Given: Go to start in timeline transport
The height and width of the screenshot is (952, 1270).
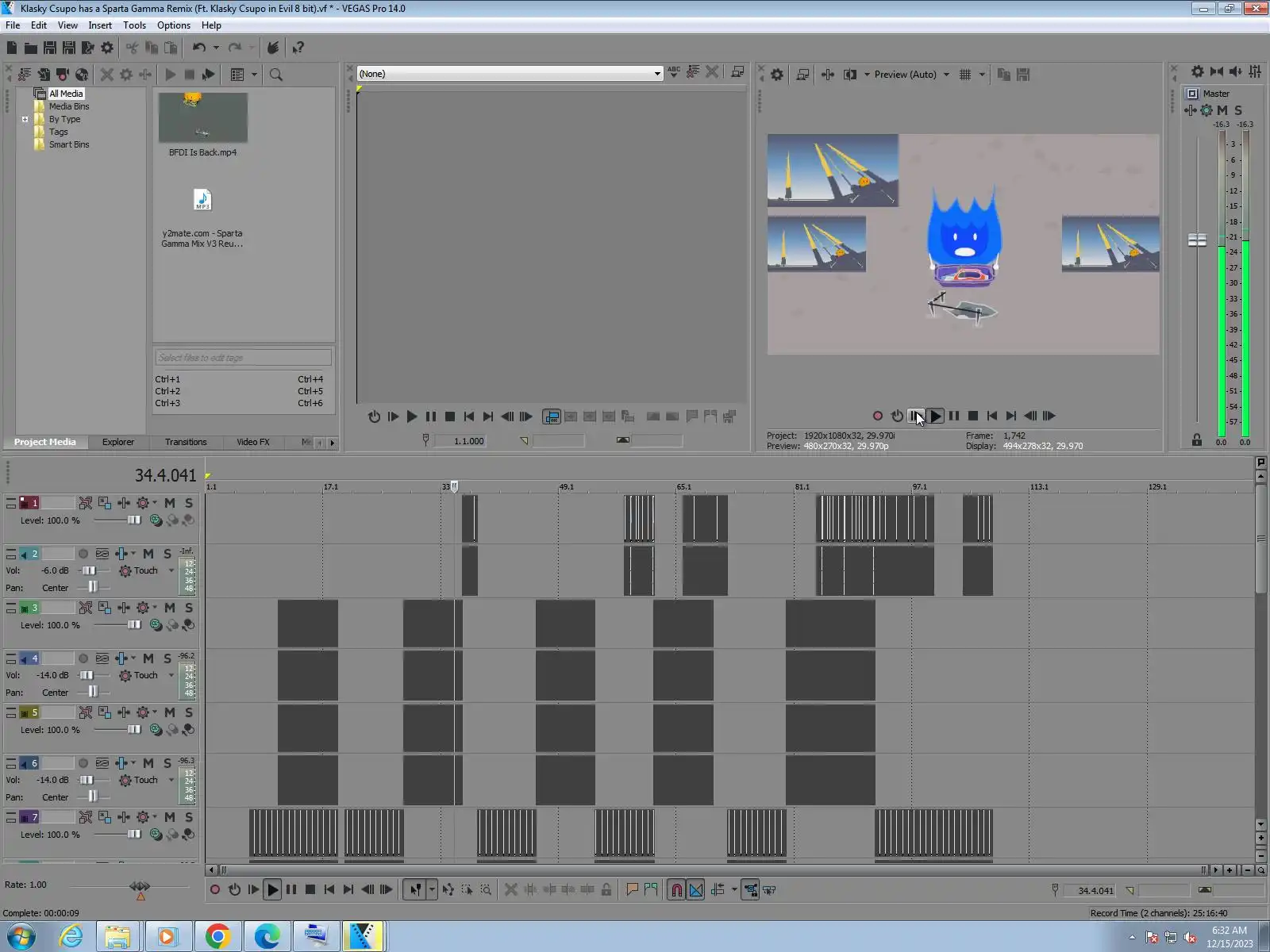Looking at the screenshot, I should pos(329,890).
